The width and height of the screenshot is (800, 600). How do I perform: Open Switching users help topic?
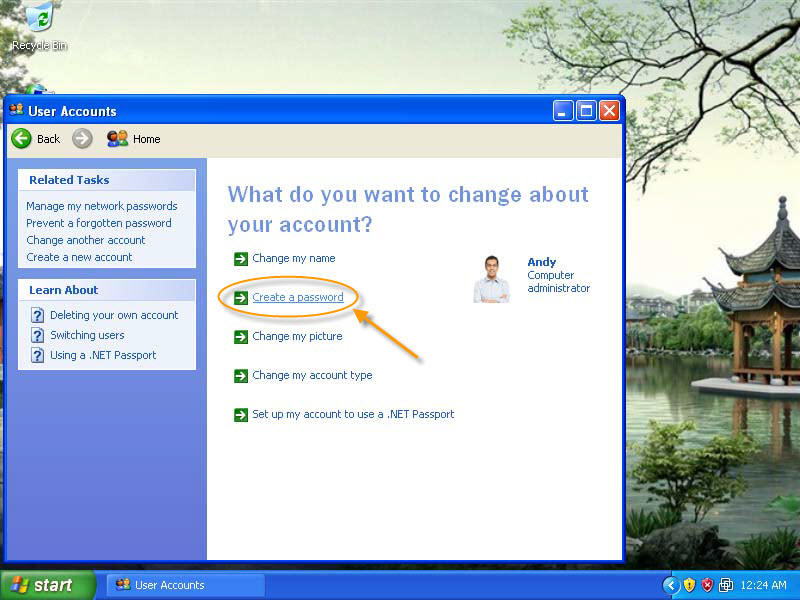tap(87, 335)
